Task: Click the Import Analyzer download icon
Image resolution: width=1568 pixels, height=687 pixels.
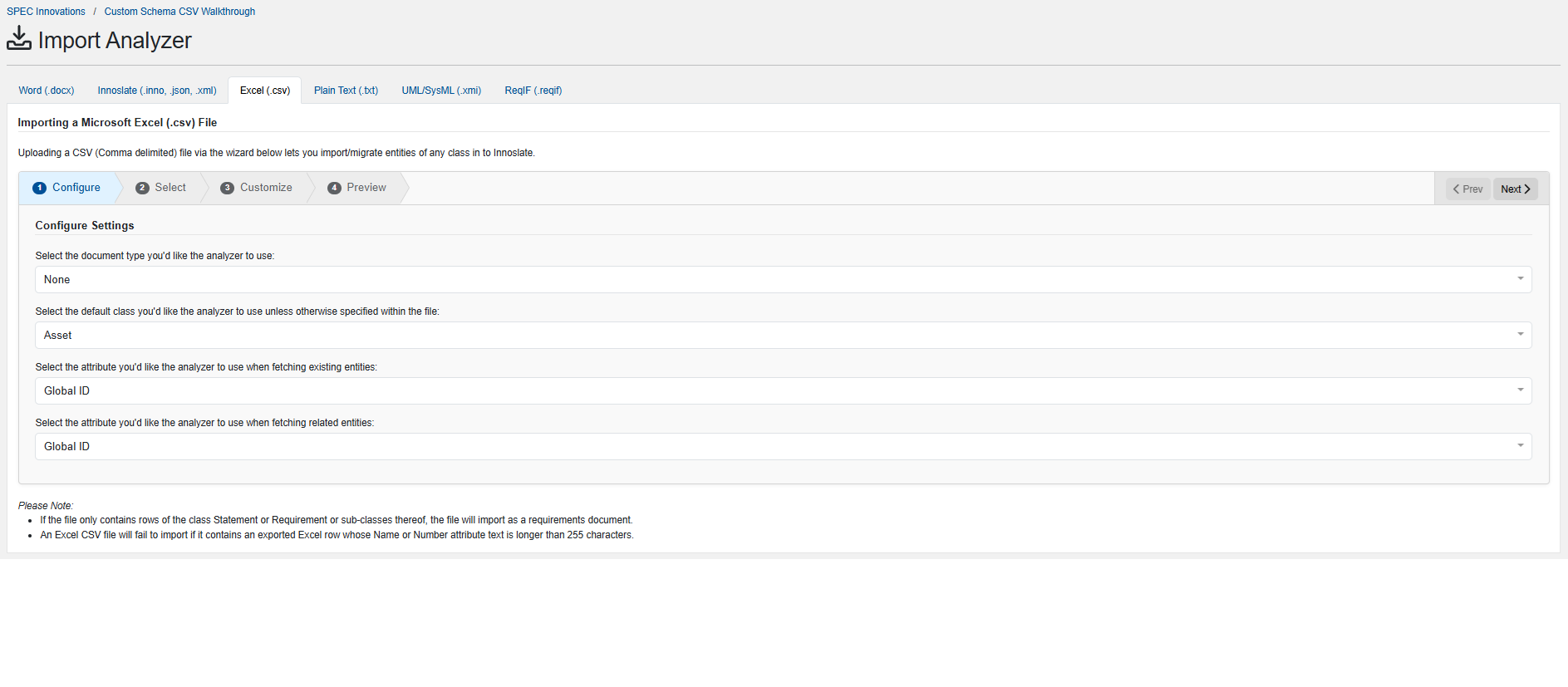Action: 19,38
